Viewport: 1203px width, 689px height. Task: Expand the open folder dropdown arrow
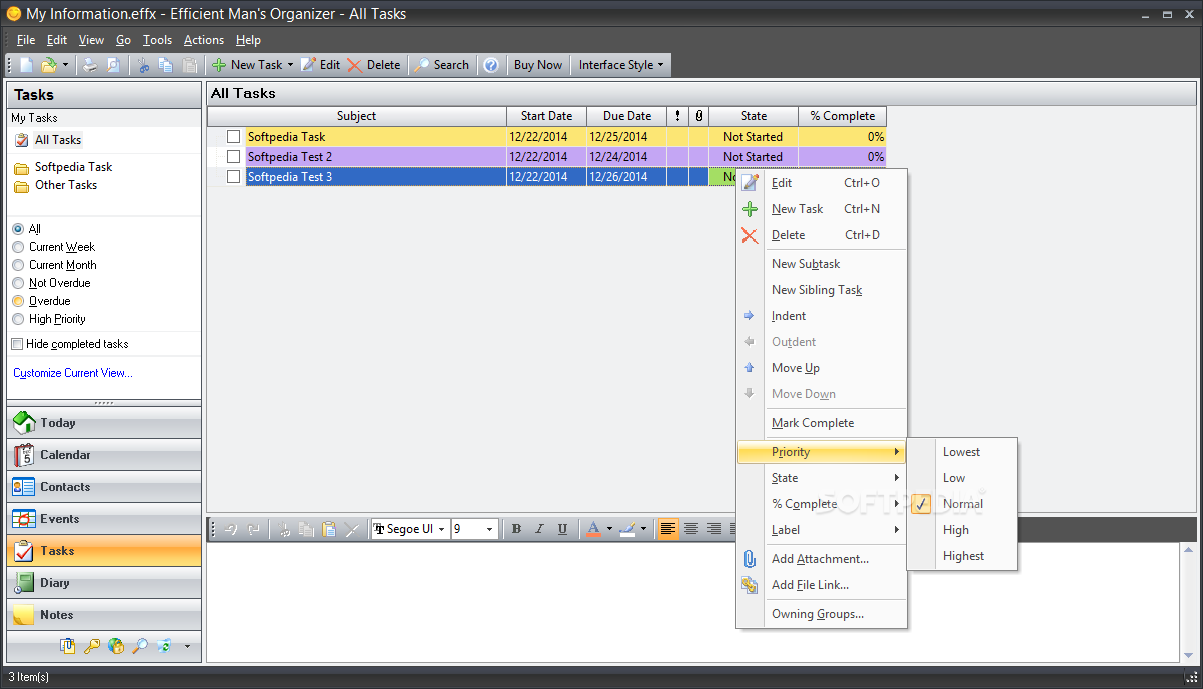coord(66,65)
